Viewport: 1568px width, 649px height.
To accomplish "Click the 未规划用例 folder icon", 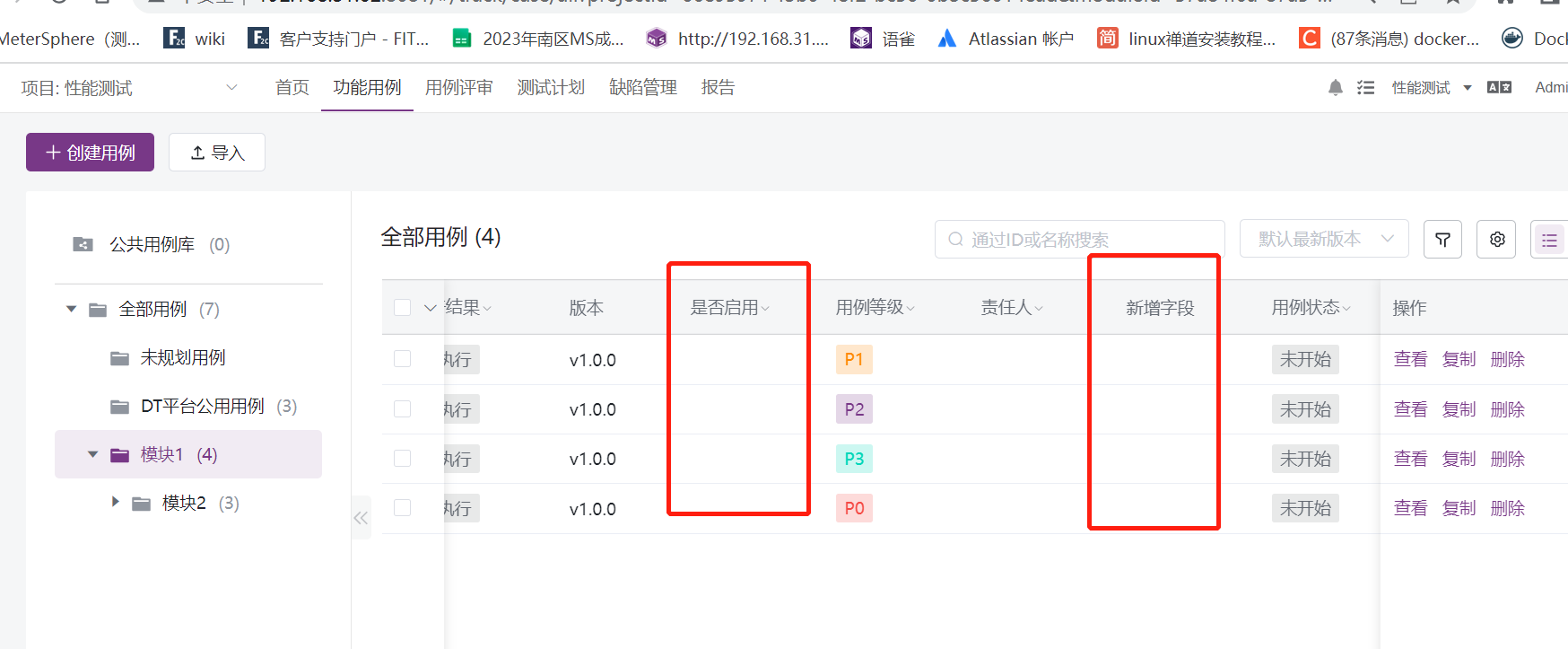I will click(x=119, y=358).
